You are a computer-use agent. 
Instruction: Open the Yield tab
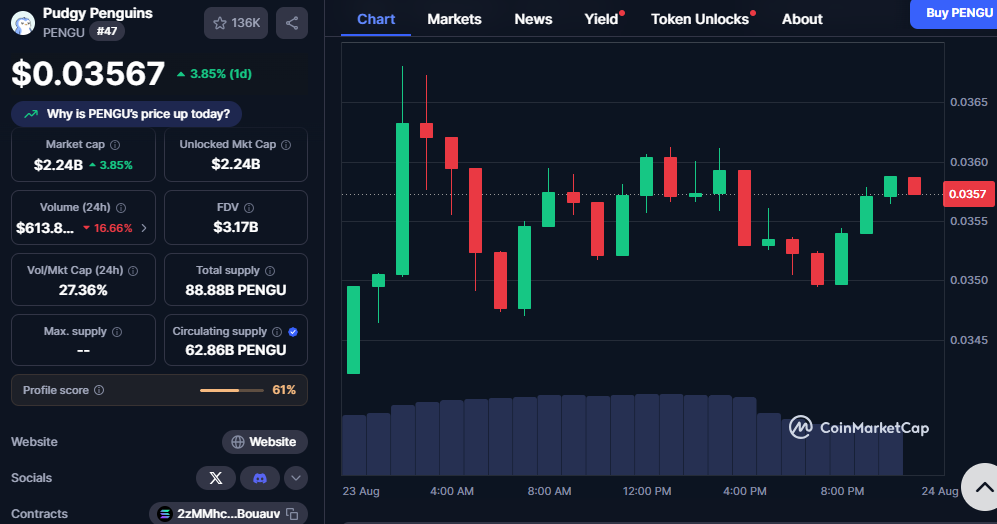[602, 19]
